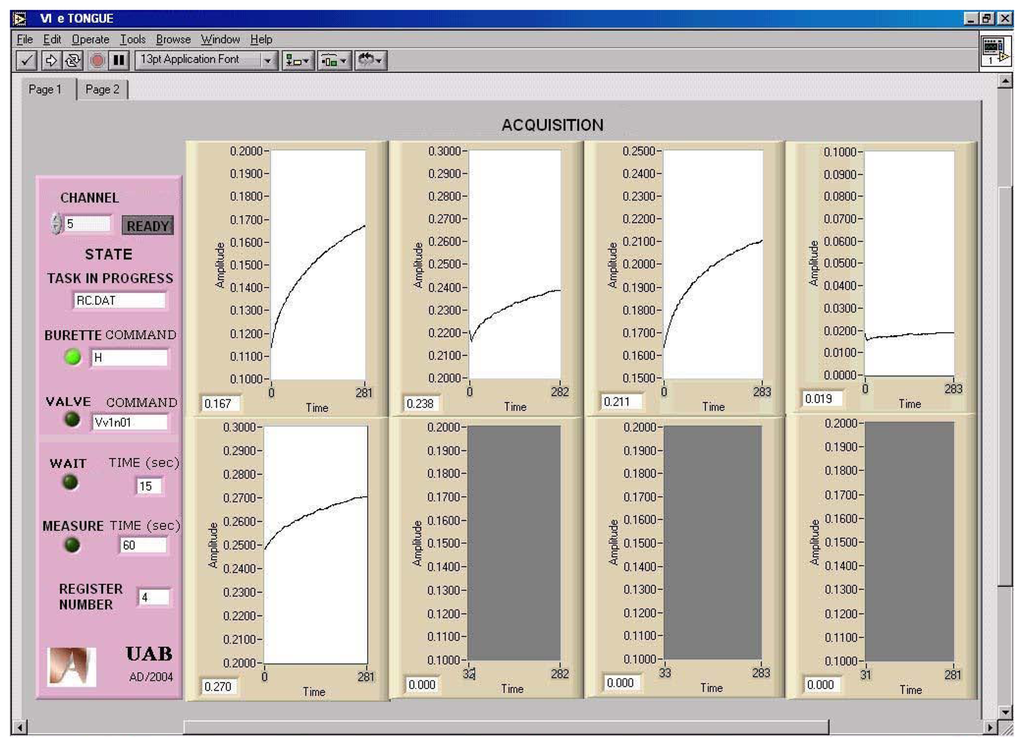Open the Operate menu
Image resolution: width=1024 pixels, height=747 pixels.
coord(90,39)
